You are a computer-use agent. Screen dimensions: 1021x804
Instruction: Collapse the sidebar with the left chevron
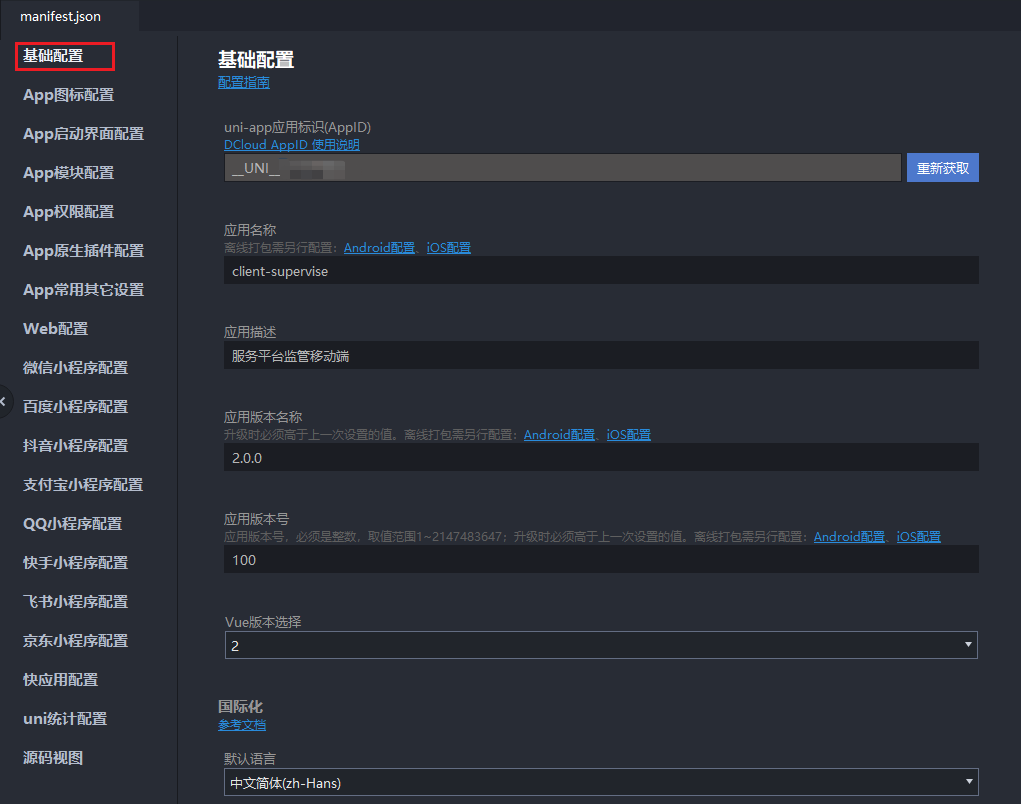(3, 401)
